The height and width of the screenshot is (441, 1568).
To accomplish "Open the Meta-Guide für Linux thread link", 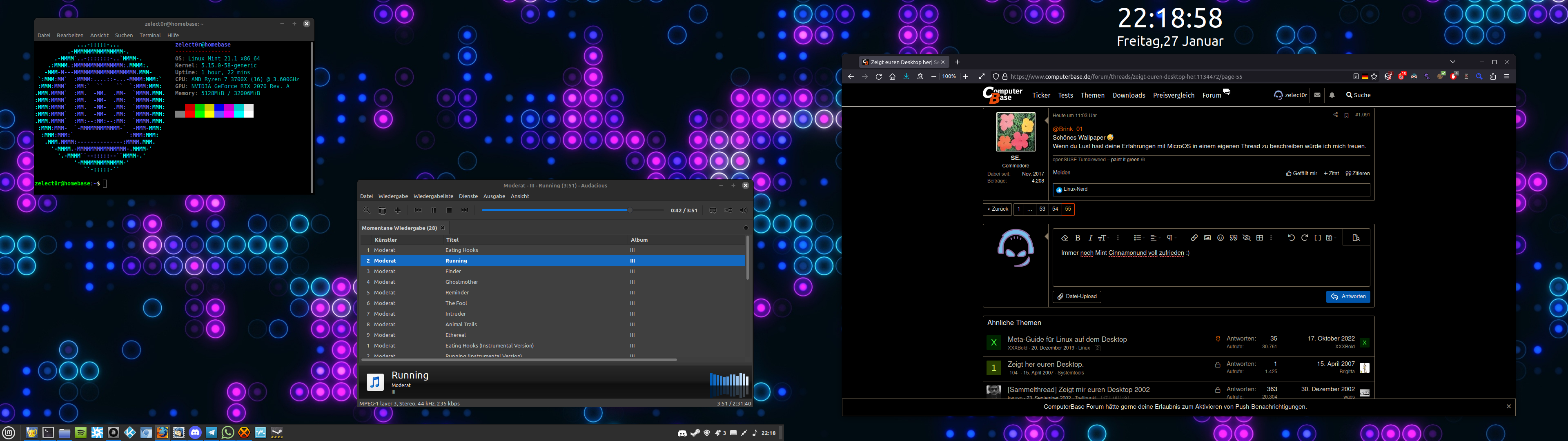I will pyautogui.click(x=1067, y=339).
